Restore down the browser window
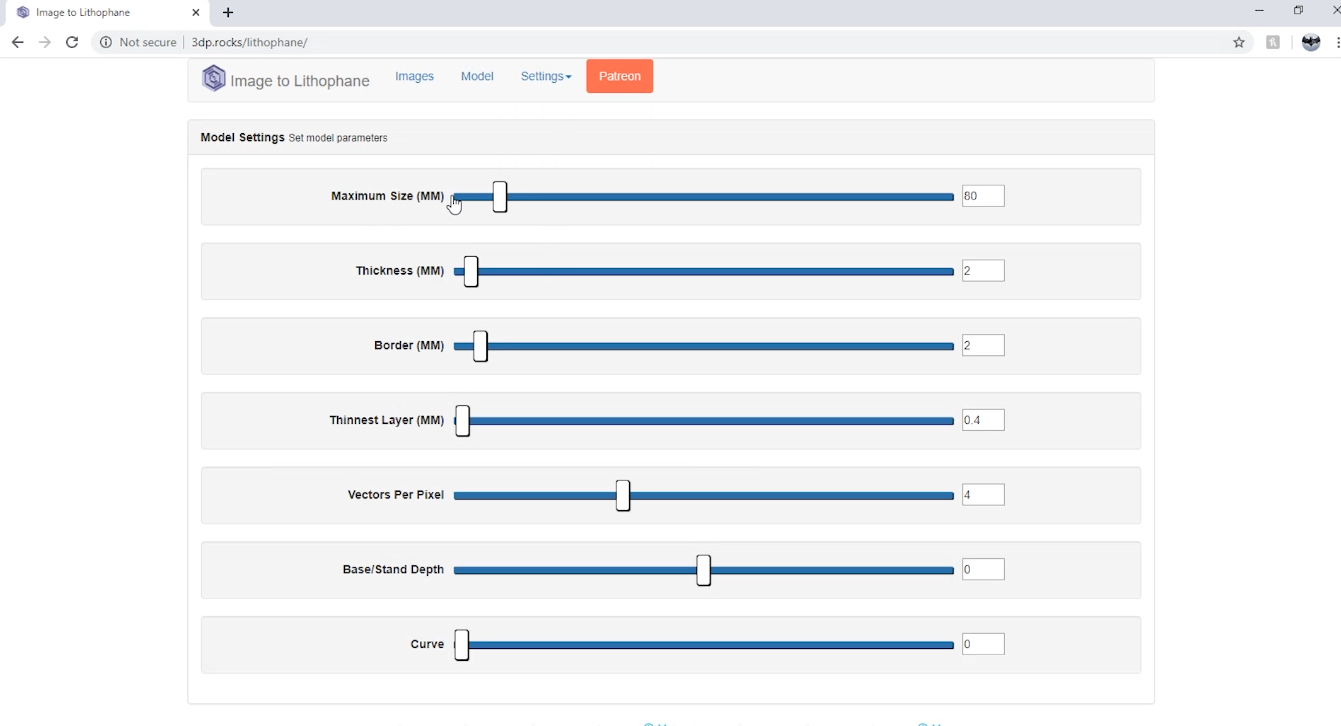Screen dimensions: 1341x726 [1298, 10]
